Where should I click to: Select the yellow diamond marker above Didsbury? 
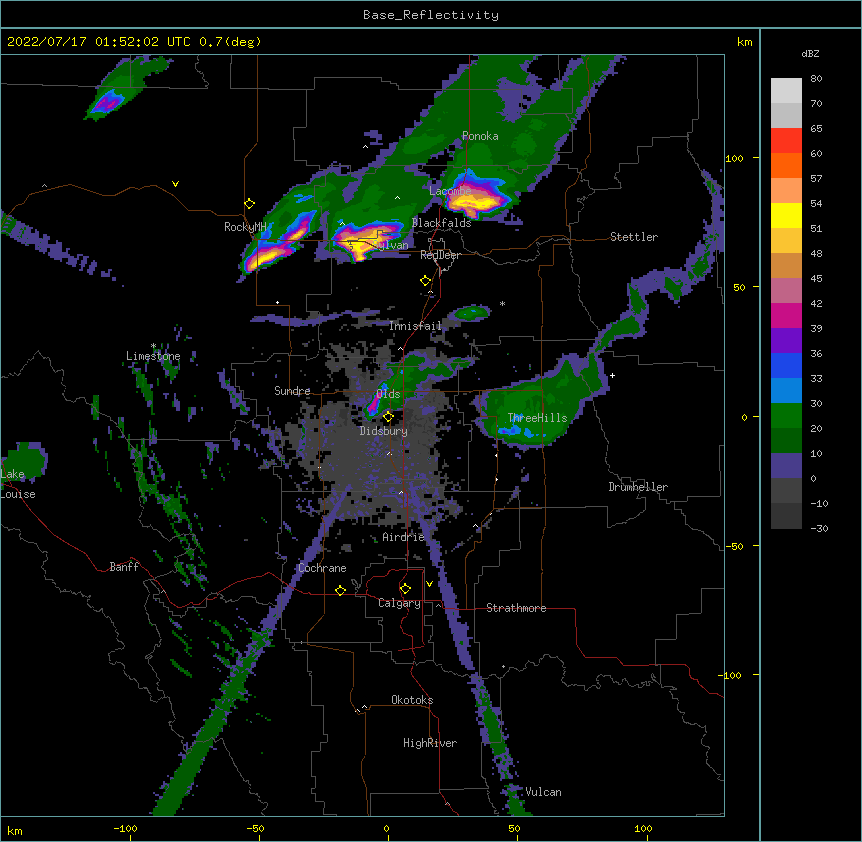click(388, 417)
